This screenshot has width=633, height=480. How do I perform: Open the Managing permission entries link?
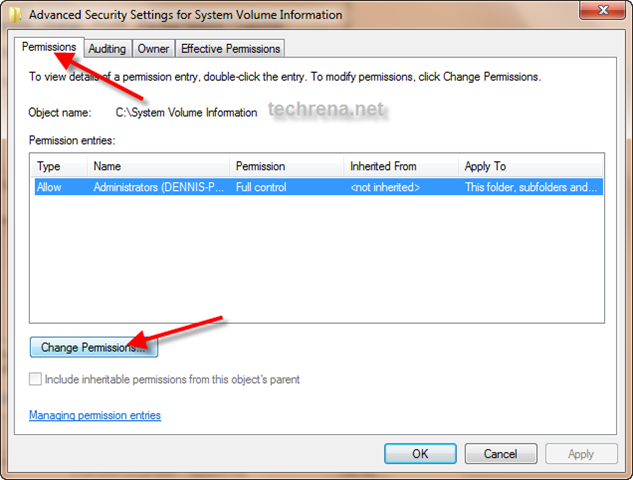tap(95, 415)
